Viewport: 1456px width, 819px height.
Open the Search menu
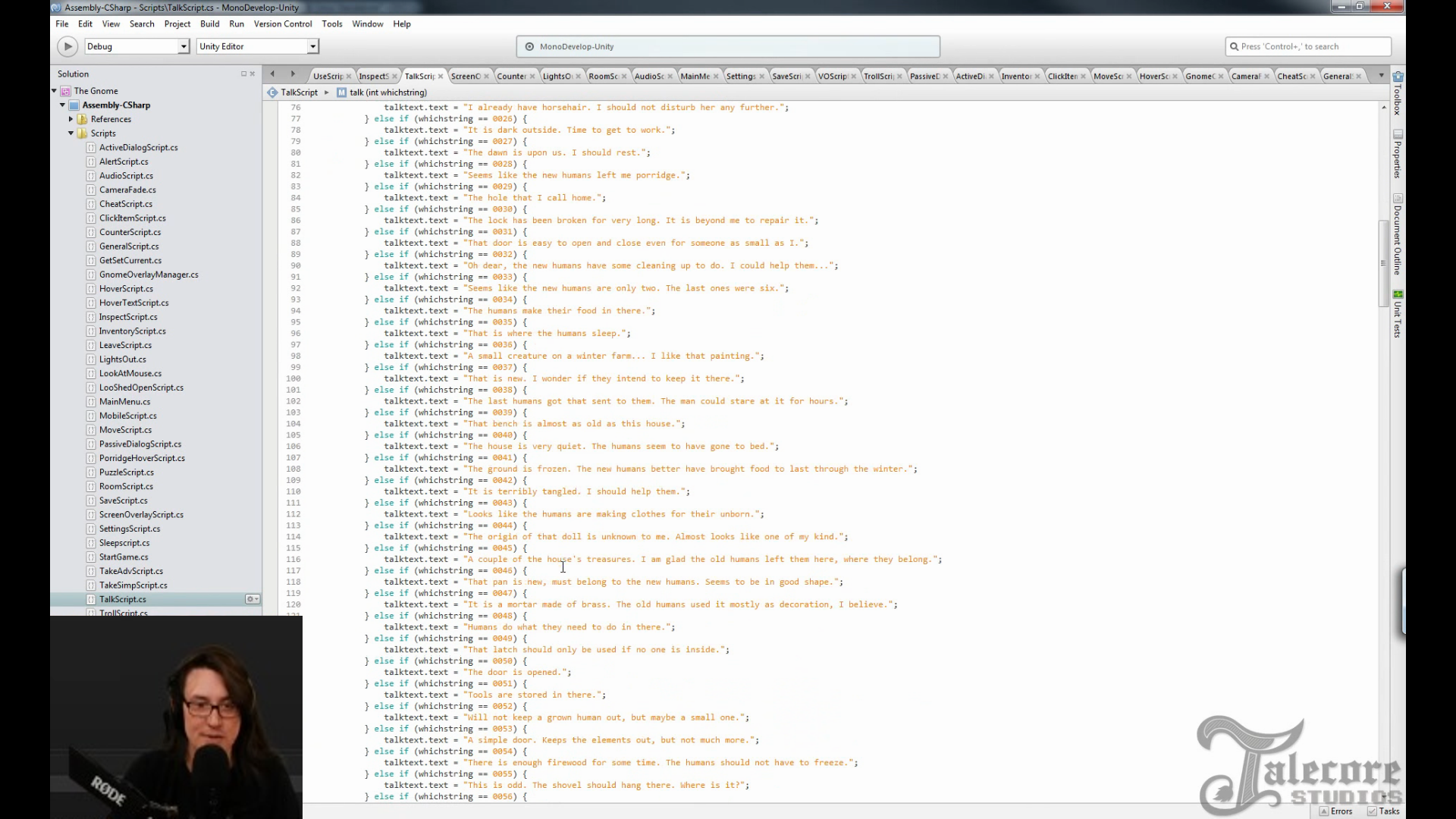pyautogui.click(x=142, y=24)
